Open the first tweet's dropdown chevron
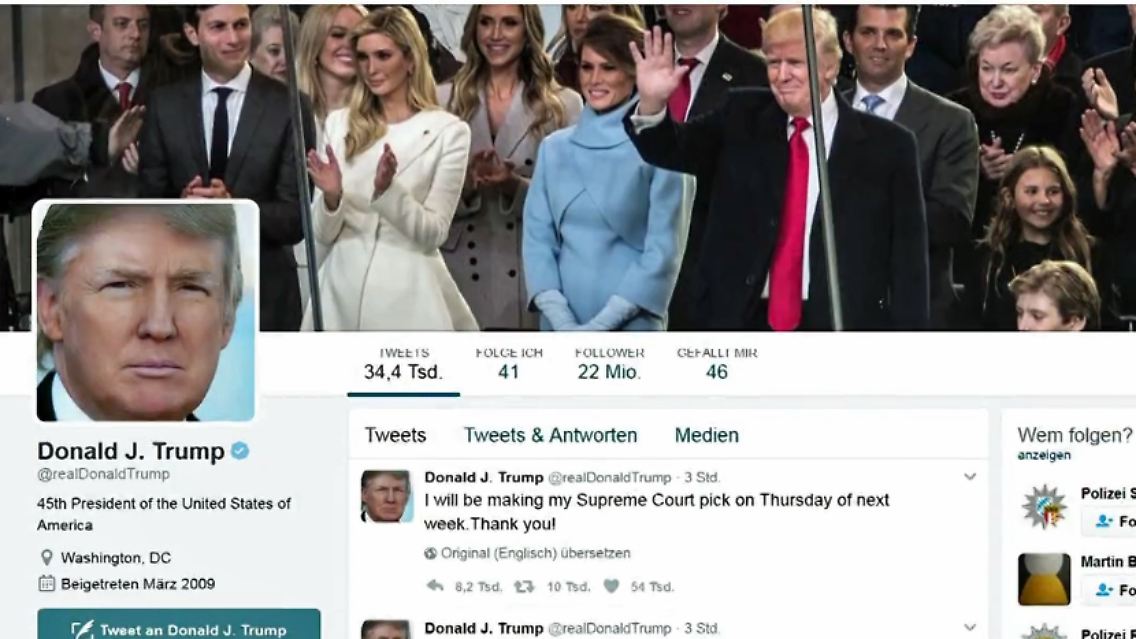 click(970, 477)
